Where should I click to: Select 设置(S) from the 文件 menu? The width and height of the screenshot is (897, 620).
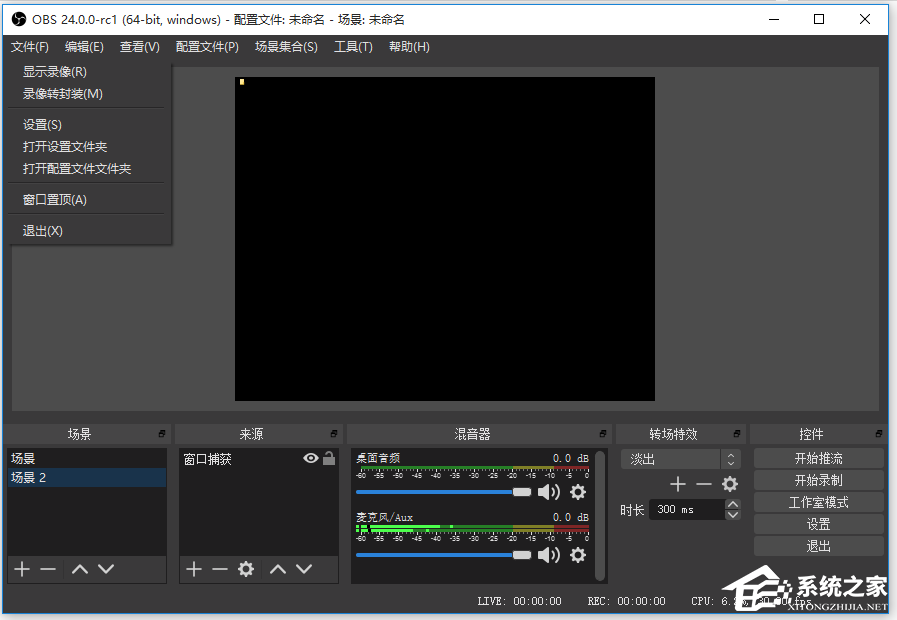pos(42,124)
